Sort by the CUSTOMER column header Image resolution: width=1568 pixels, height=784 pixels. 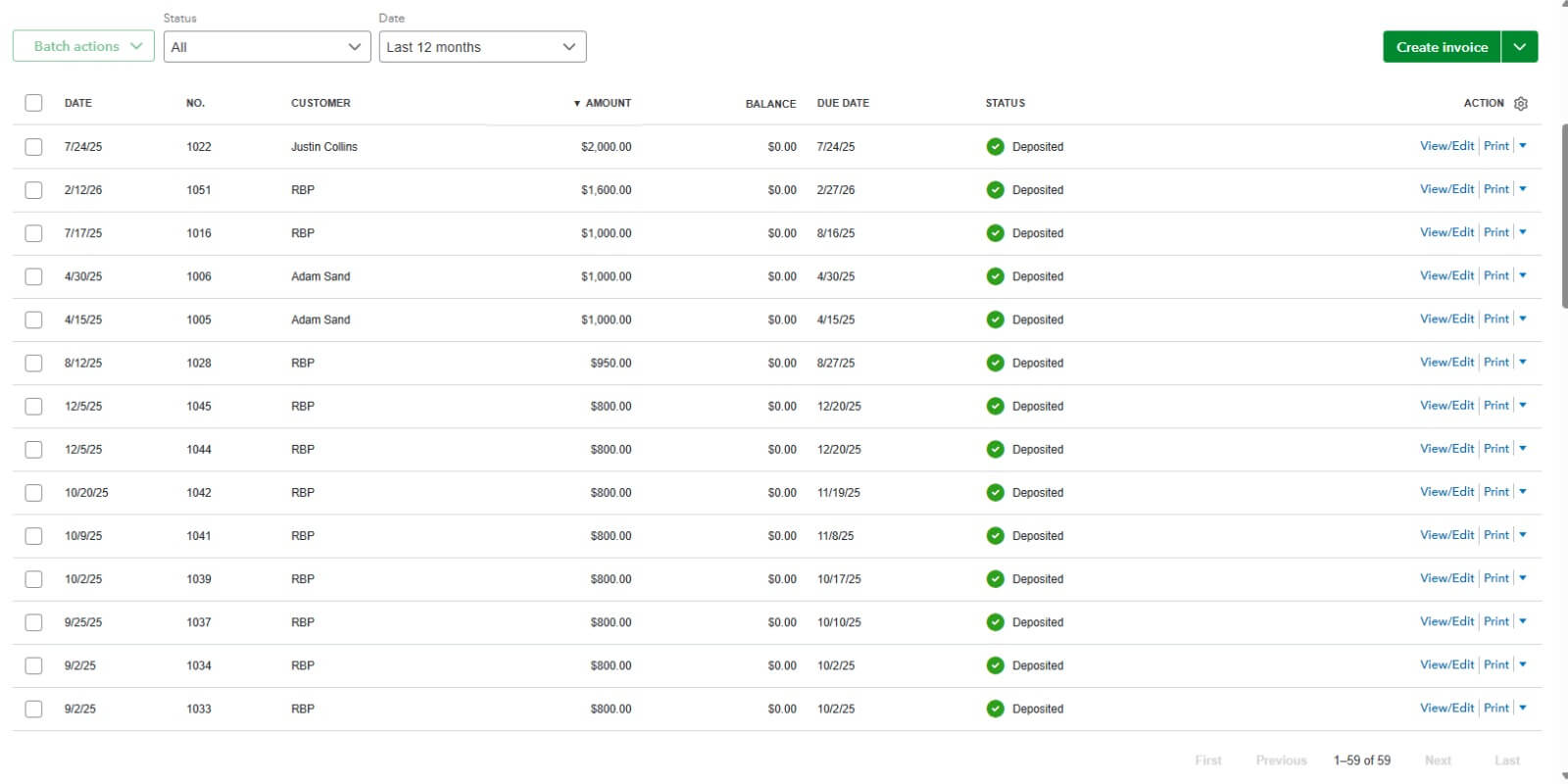[320, 103]
